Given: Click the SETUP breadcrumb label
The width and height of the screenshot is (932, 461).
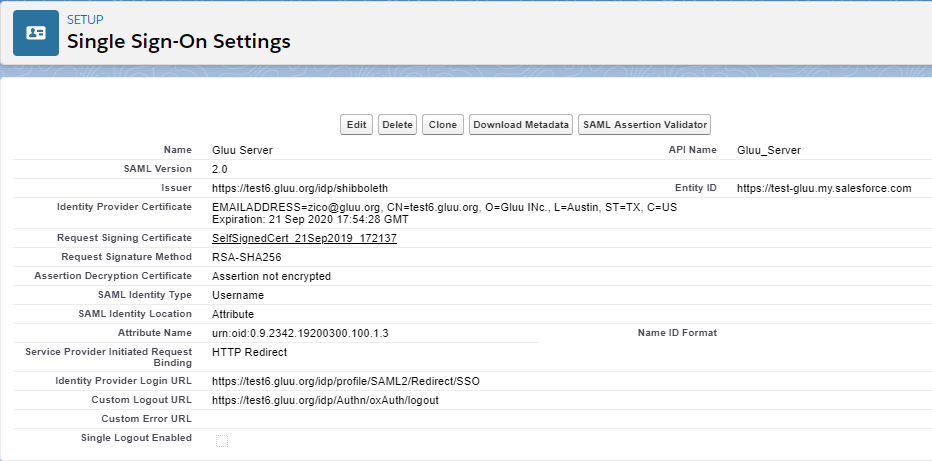Looking at the screenshot, I should click(x=84, y=20).
